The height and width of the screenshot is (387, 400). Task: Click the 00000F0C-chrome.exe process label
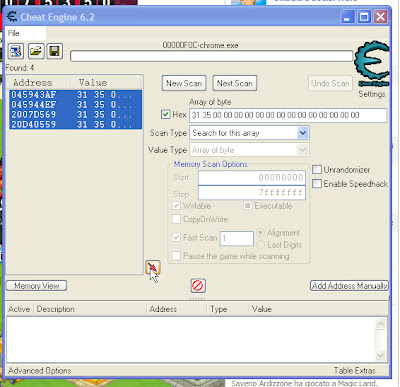click(x=200, y=45)
